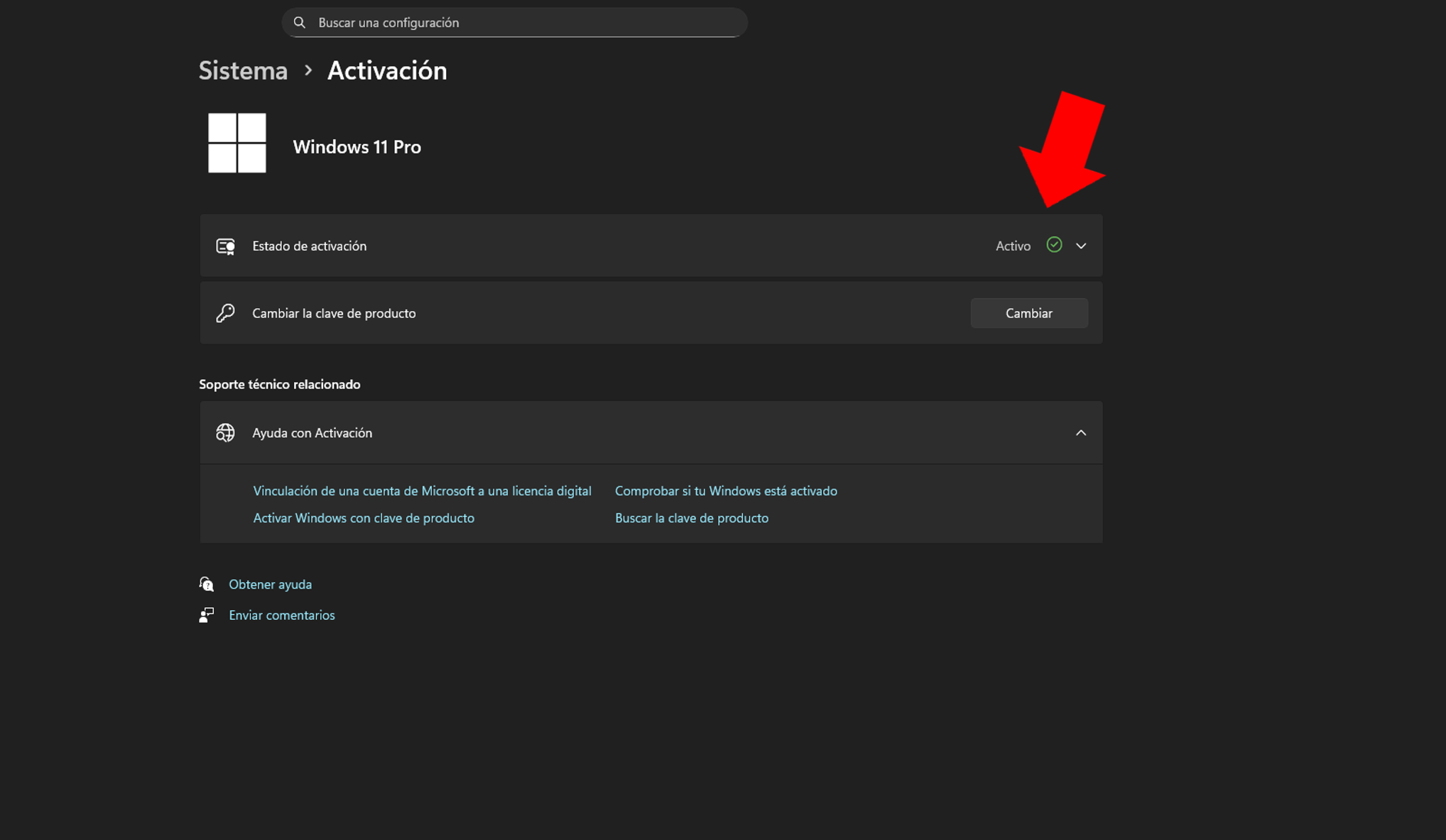1446x840 pixels.
Task: Click the globe icon for Ayuda con Activación
Action: point(225,432)
